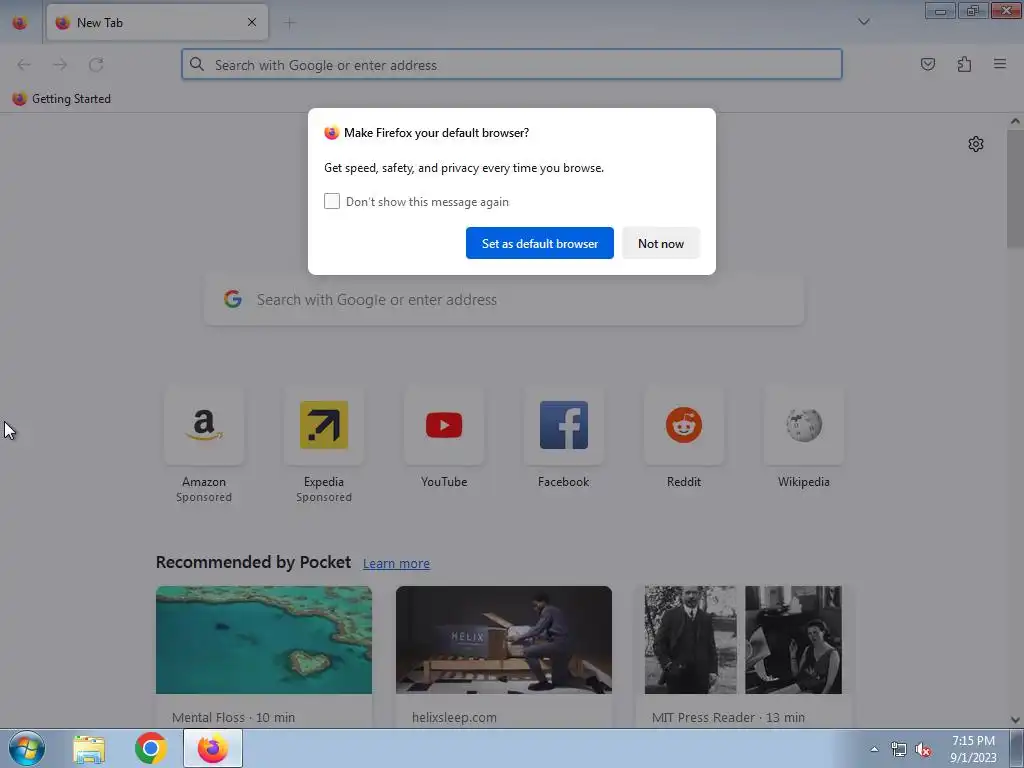Go forward using the forward arrow
This screenshot has height=768, width=1024.
(60, 64)
